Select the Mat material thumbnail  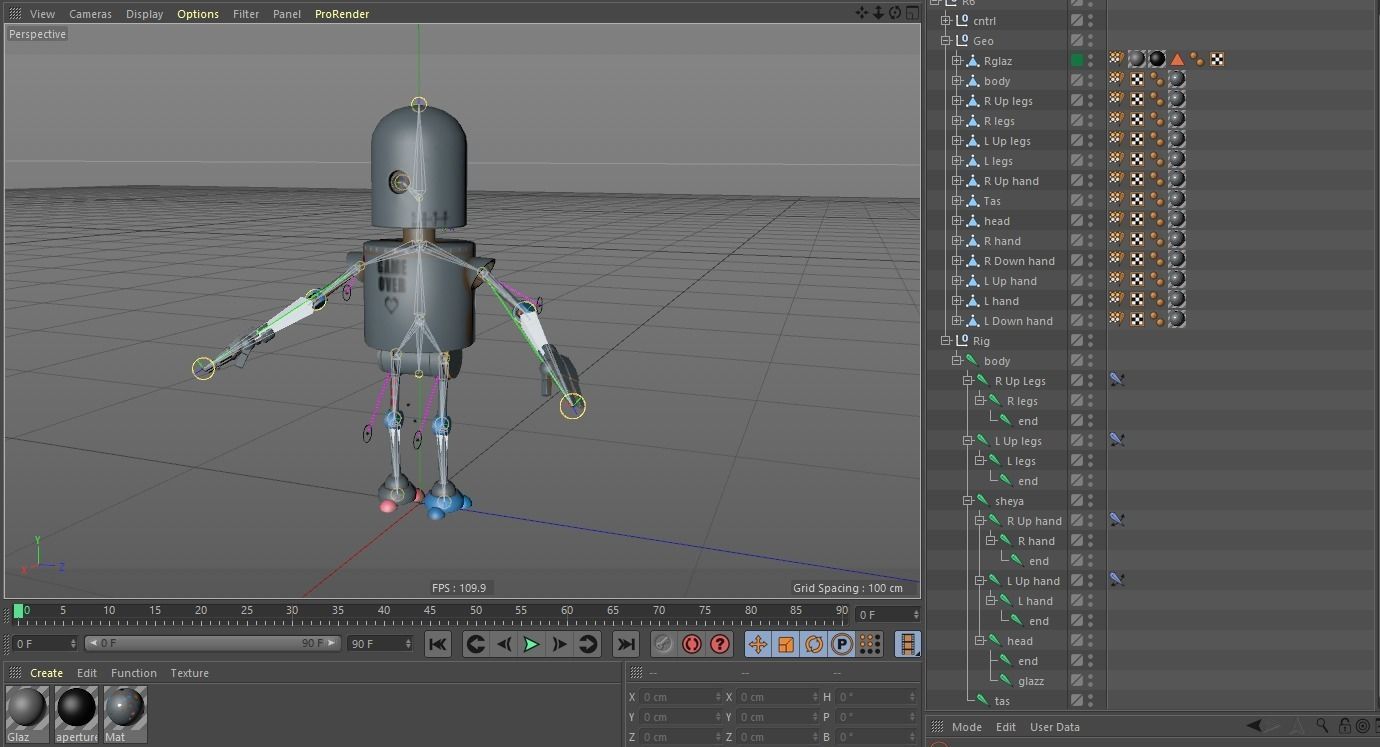tap(125, 708)
